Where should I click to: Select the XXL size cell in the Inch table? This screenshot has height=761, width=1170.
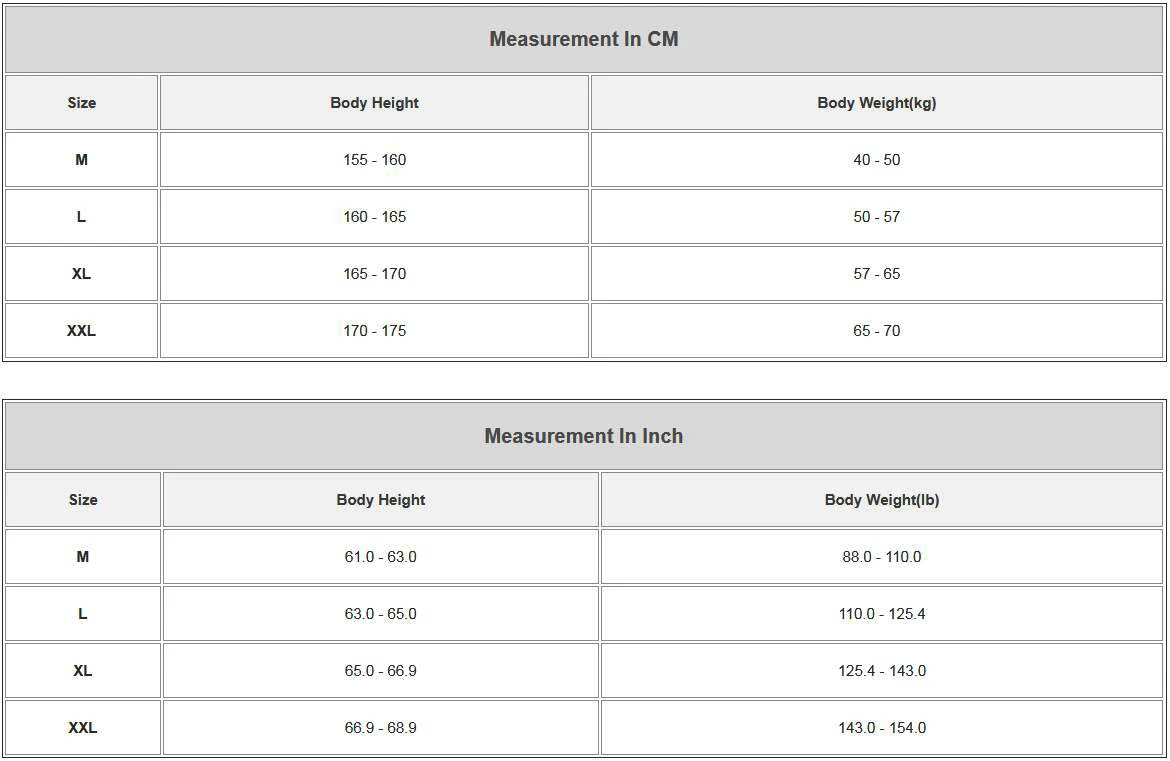[83, 728]
